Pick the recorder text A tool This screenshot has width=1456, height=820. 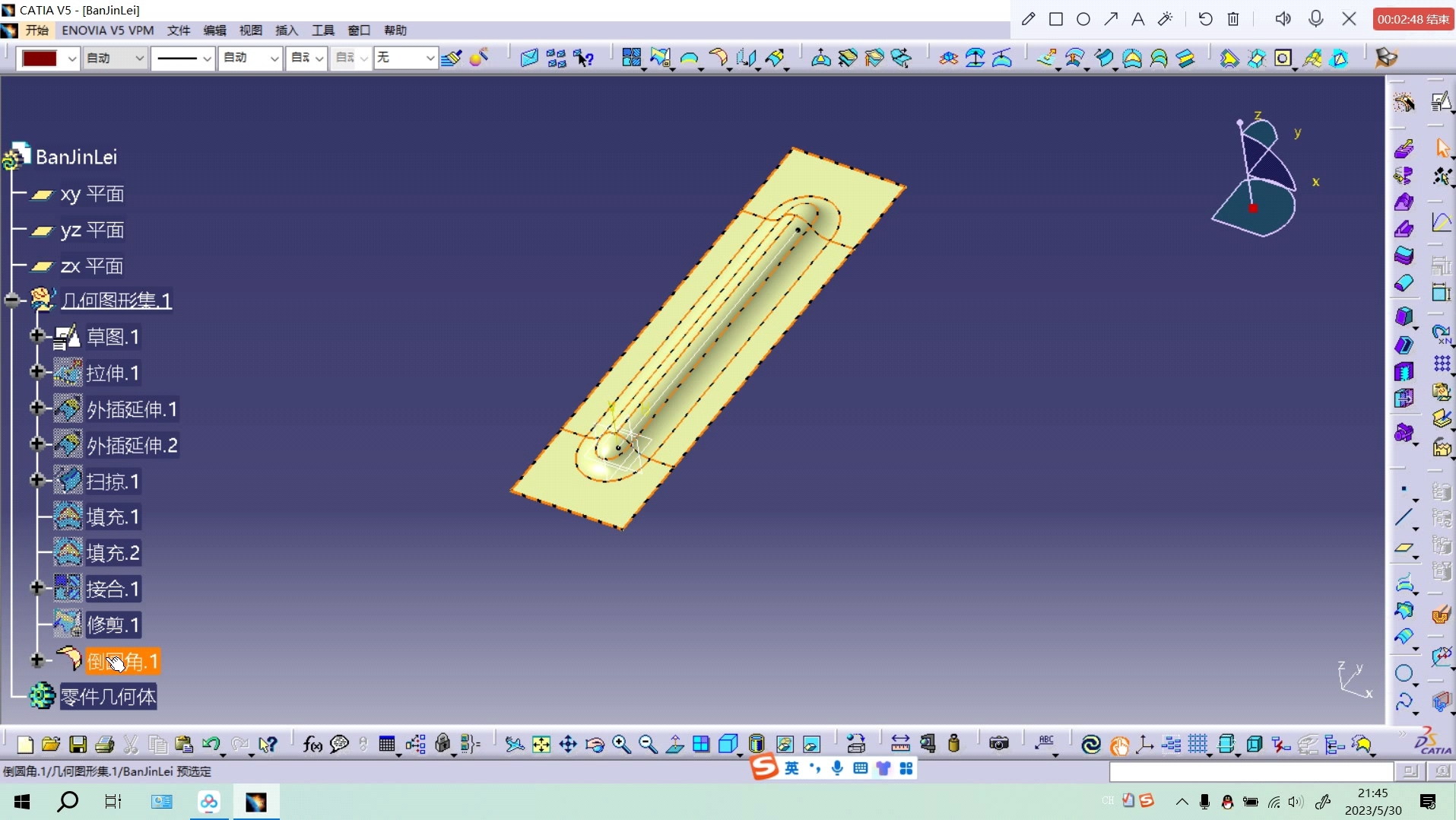pyautogui.click(x=1138, y=19)
